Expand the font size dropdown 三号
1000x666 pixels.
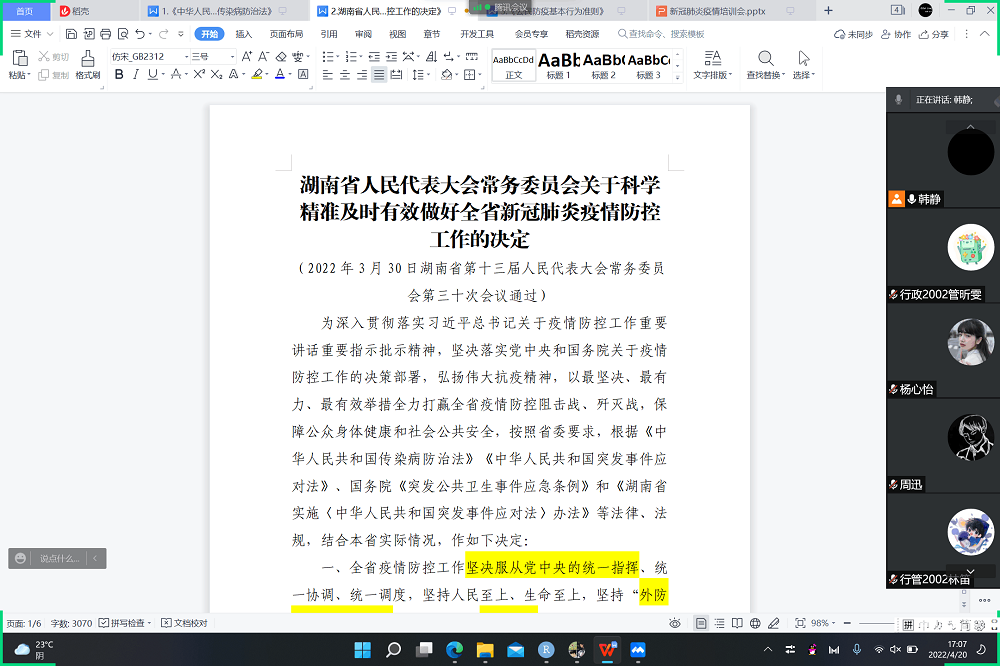232,57
